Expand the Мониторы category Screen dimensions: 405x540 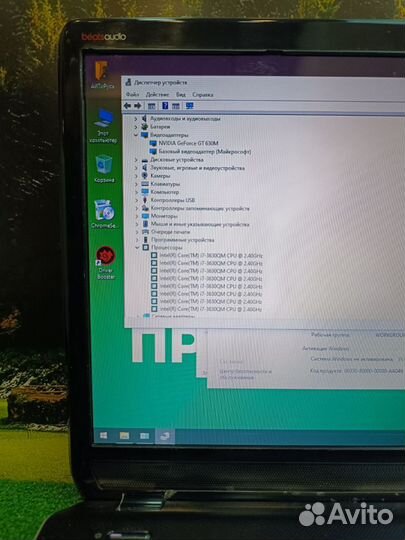coord(137,216)
